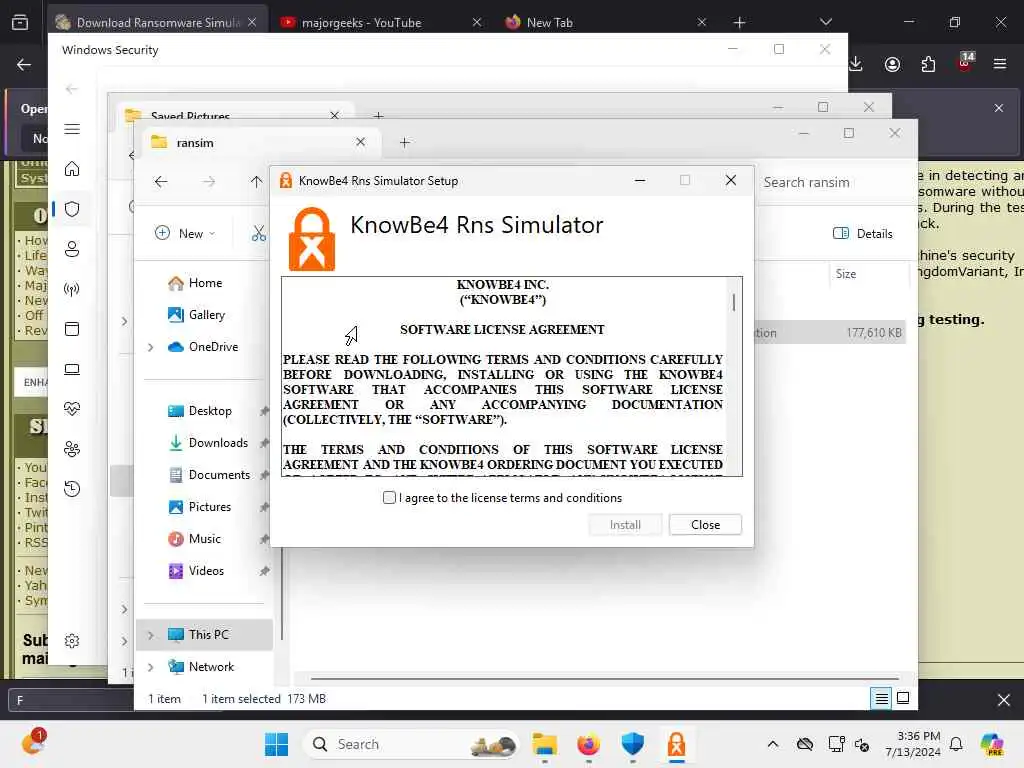Click the license agreement scrollbar thumb
1024x768 pixels.
(734, 302)
